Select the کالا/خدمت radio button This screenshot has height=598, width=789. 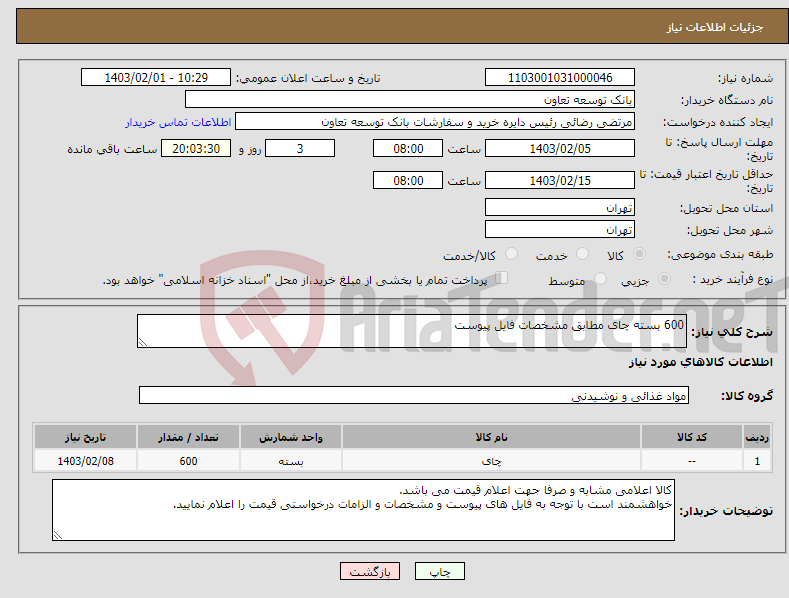511,254
